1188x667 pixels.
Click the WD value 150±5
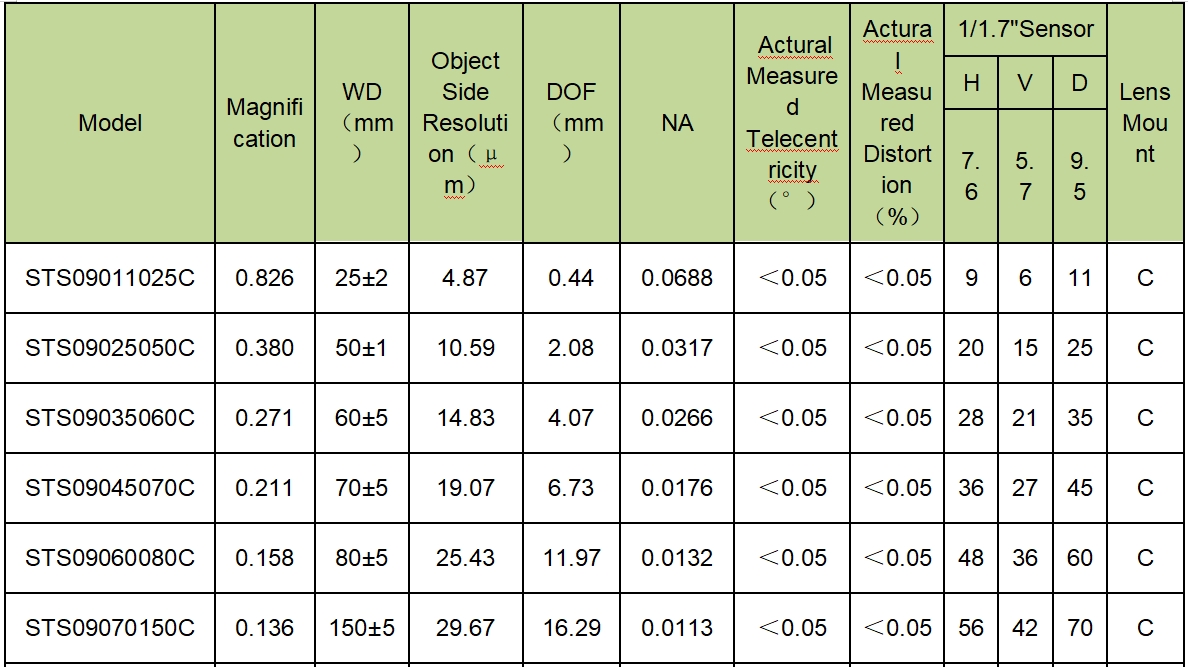click(x=361, y=628)
